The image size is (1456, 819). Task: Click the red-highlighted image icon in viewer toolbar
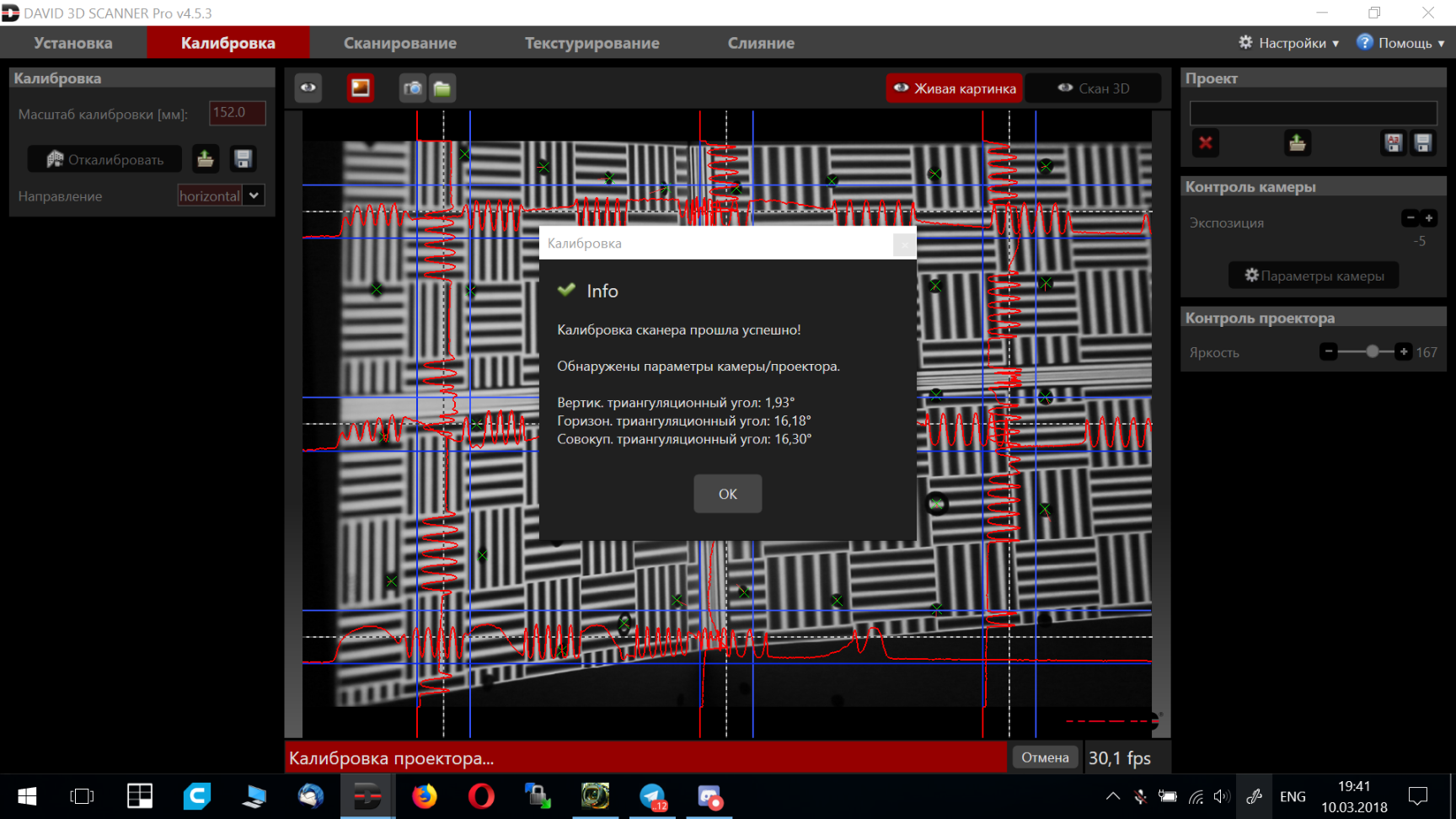[x=361, y=88]
